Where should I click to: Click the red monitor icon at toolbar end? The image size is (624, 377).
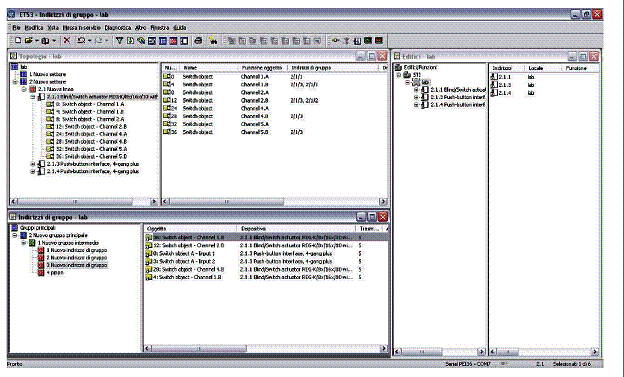coord(379,41)
